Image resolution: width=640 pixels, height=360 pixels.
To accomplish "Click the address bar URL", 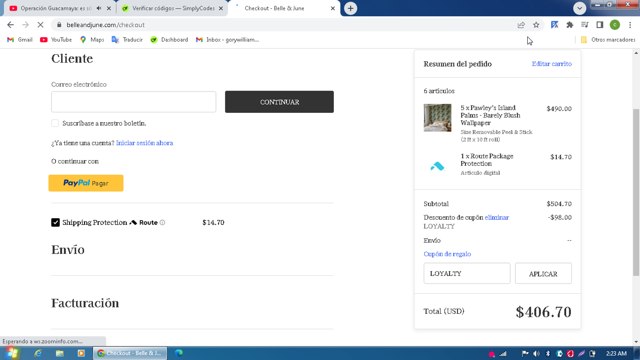I will point(105,25).
